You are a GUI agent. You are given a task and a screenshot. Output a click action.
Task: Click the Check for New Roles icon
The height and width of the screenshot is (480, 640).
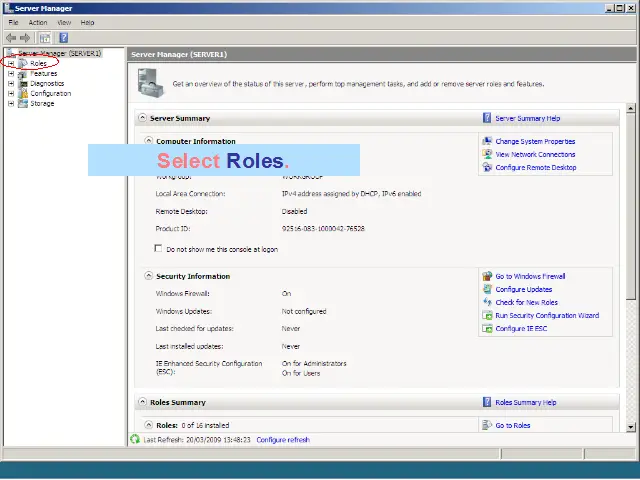pyautogui.click(x=487, y=302)
